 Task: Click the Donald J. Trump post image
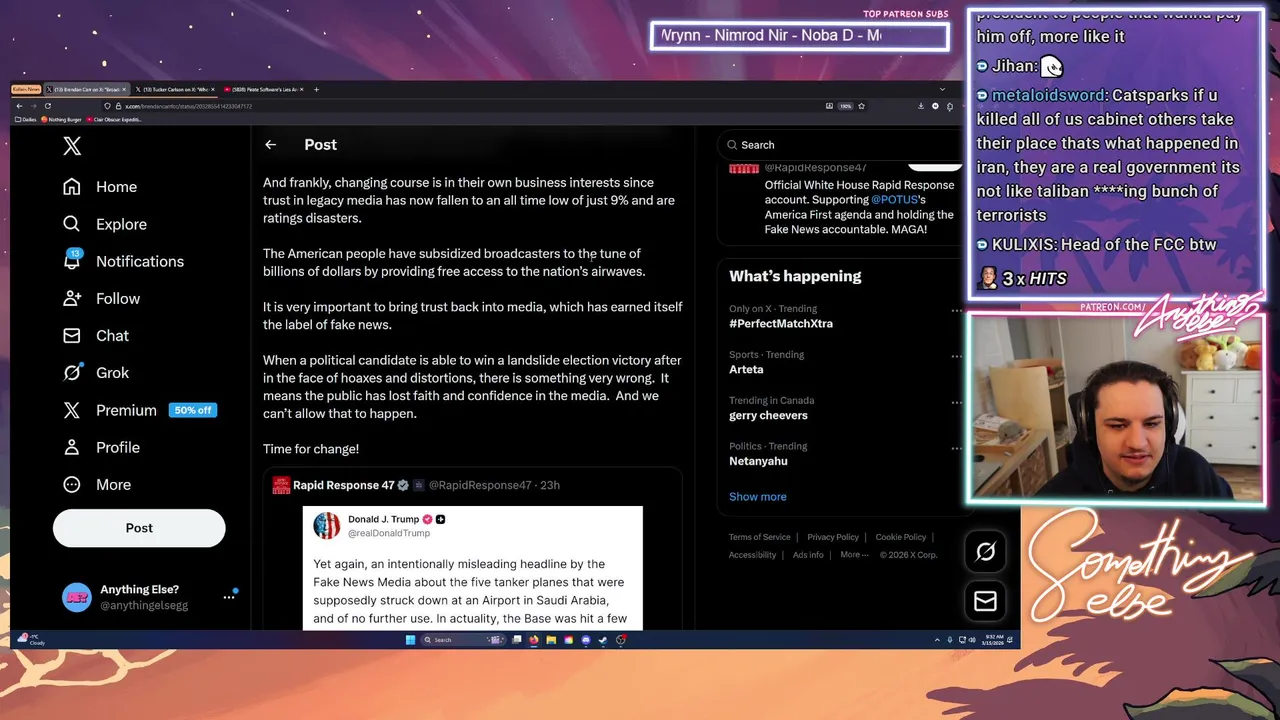[x=473, y=568]
